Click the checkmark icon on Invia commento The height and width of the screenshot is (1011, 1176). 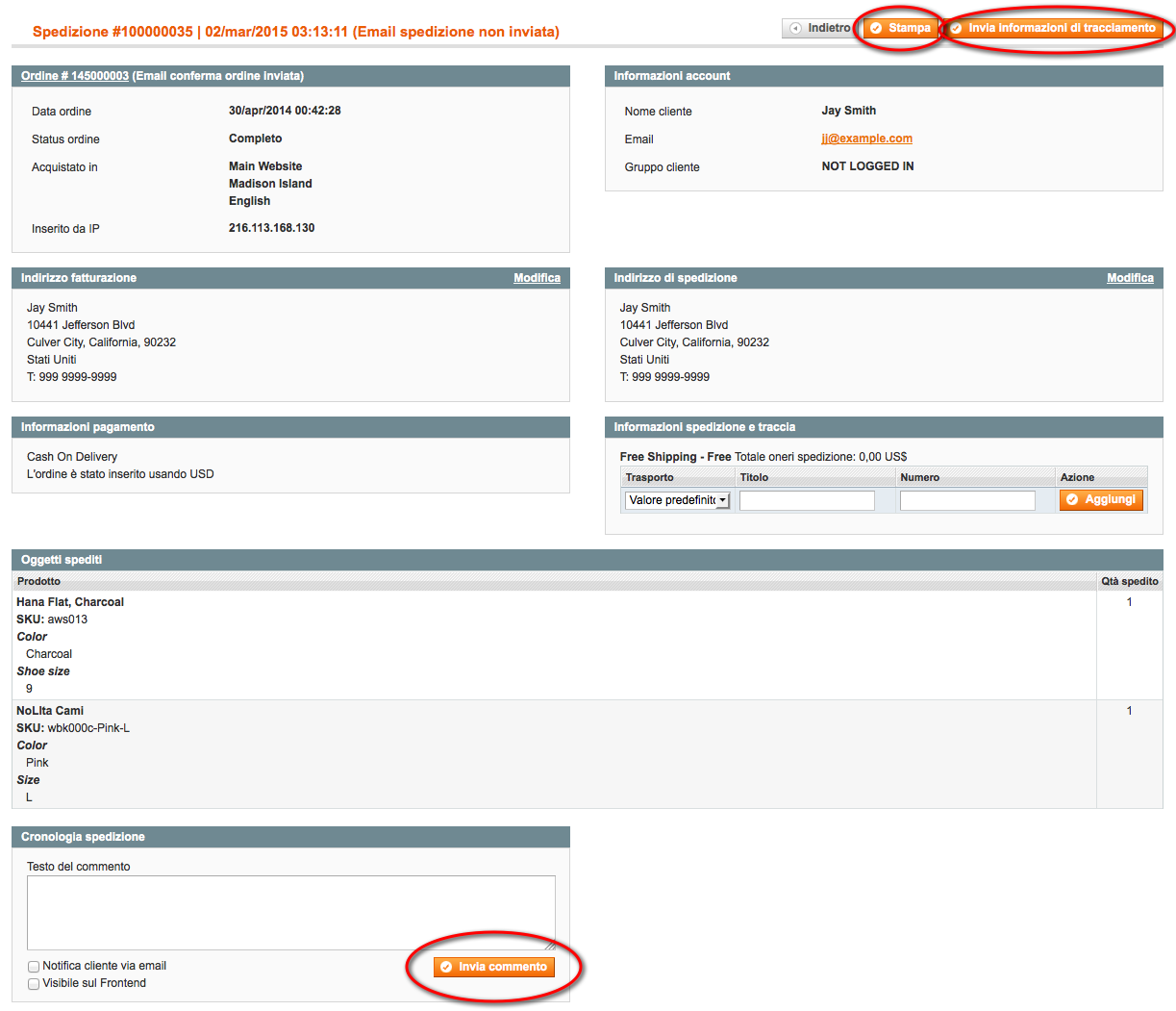446,967
